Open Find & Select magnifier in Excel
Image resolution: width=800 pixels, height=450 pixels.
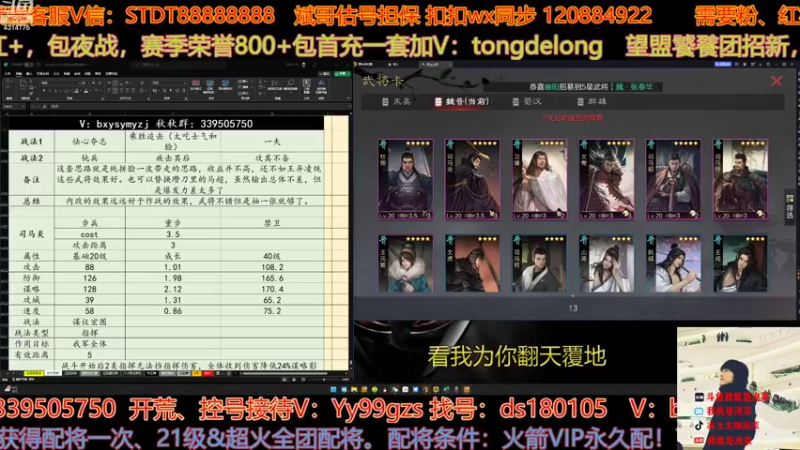[290, 85]
